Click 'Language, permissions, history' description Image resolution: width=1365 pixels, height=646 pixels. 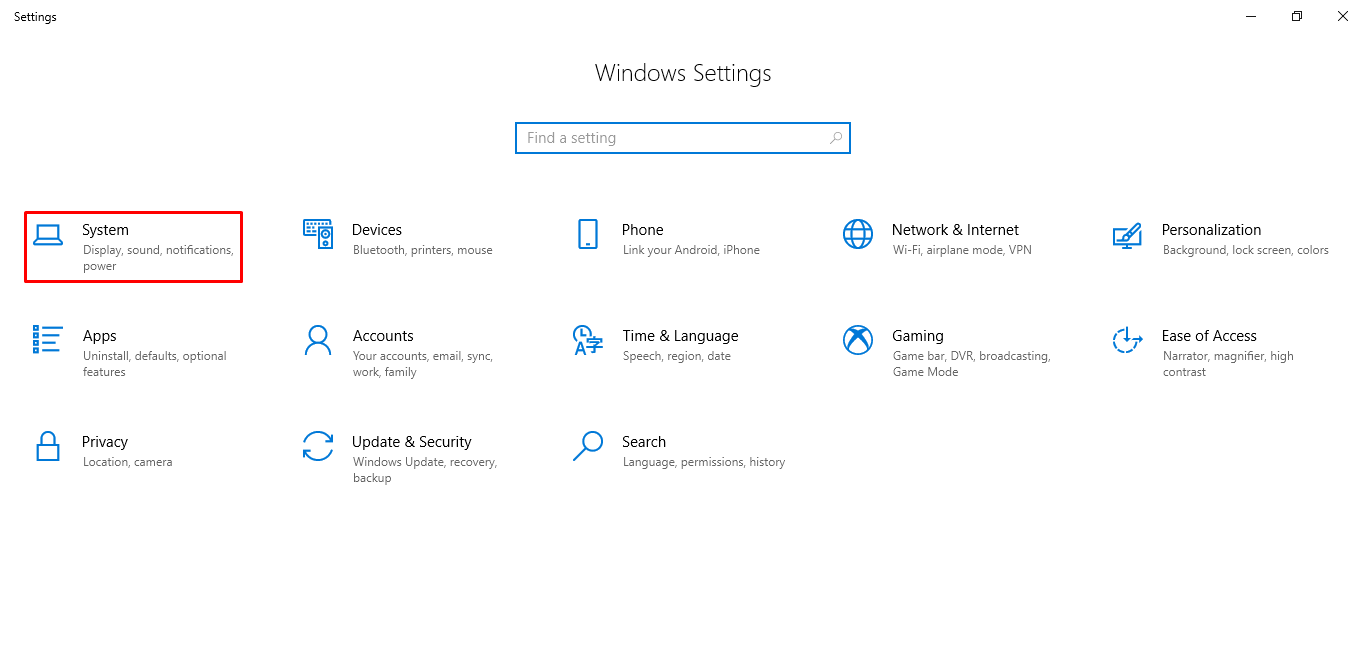tap(704, 462)
